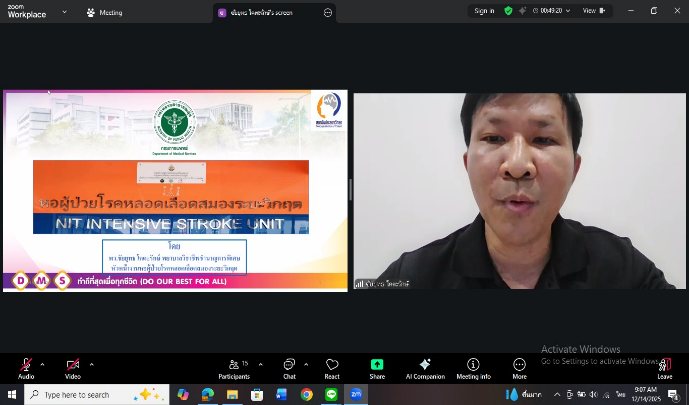The height and width of the screenshot is (405, 689).
Task: Click the green Share screen button
Action: click(x=377, y=369)
